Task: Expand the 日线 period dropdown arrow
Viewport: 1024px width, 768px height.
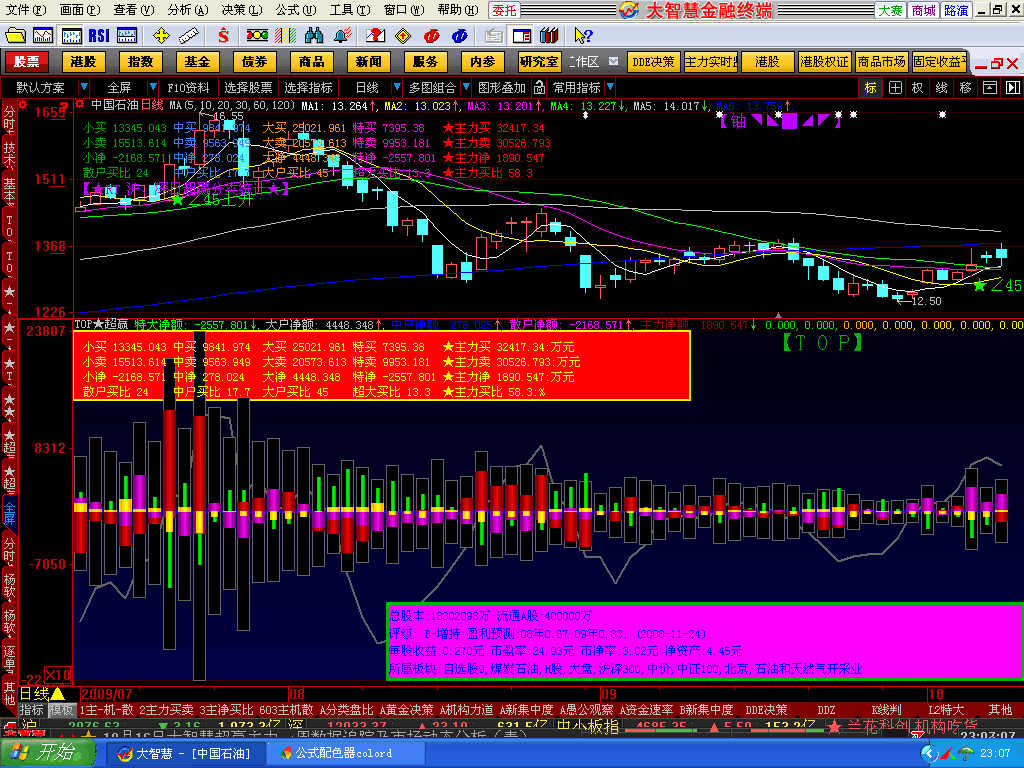Action: (x=397, y=87)
